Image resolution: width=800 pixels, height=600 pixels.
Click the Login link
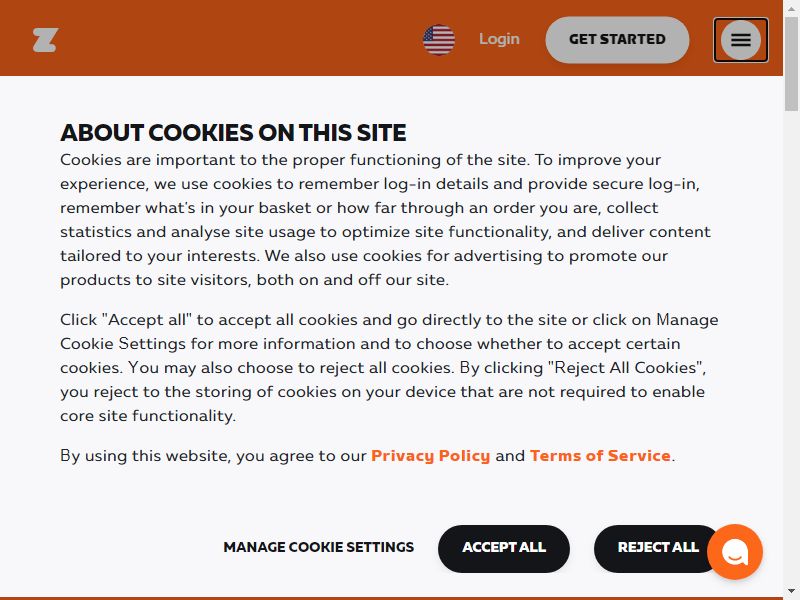[499, 39]
